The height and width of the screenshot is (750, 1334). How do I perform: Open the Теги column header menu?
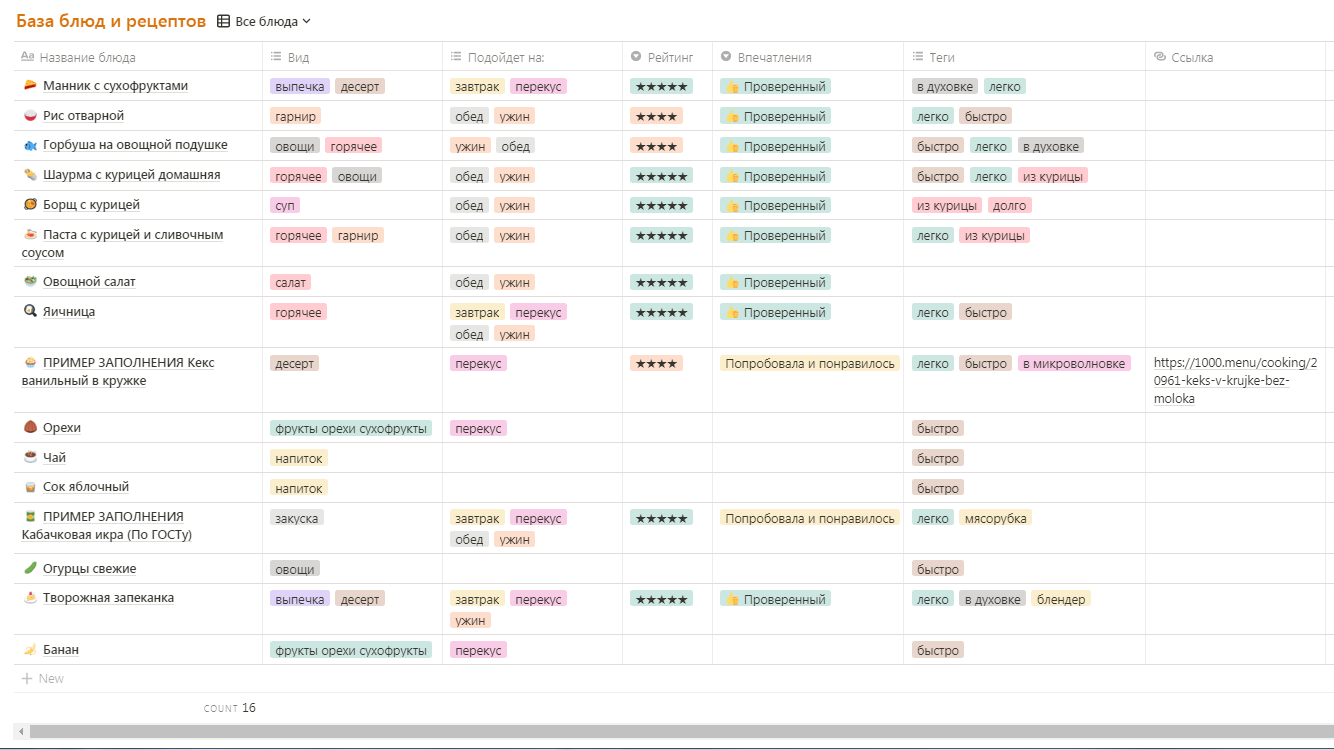(1025, 57)
